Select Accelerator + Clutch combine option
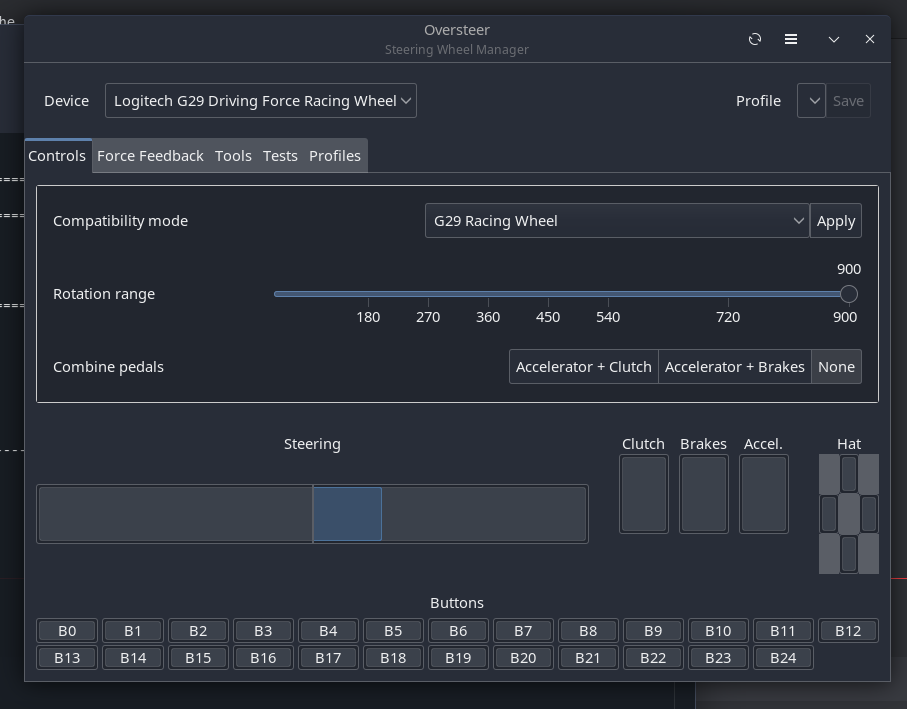Image resolution: width=907 pixels, height=709 pixels. (x=584, y=367)
